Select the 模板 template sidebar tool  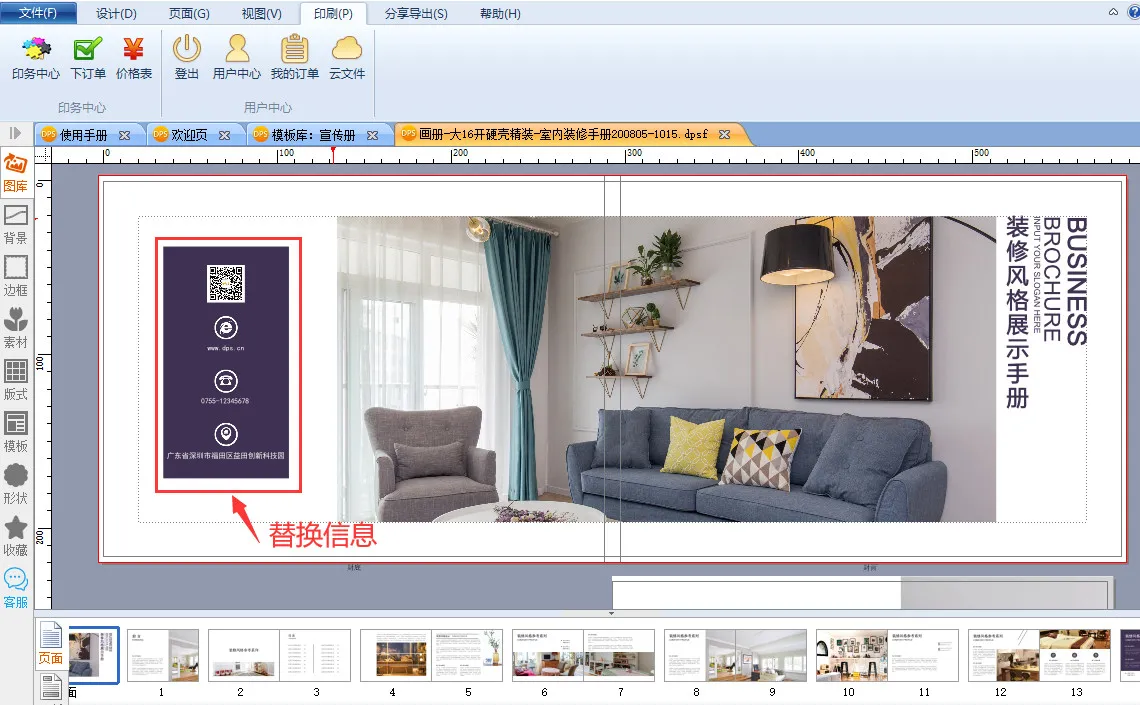15,432
